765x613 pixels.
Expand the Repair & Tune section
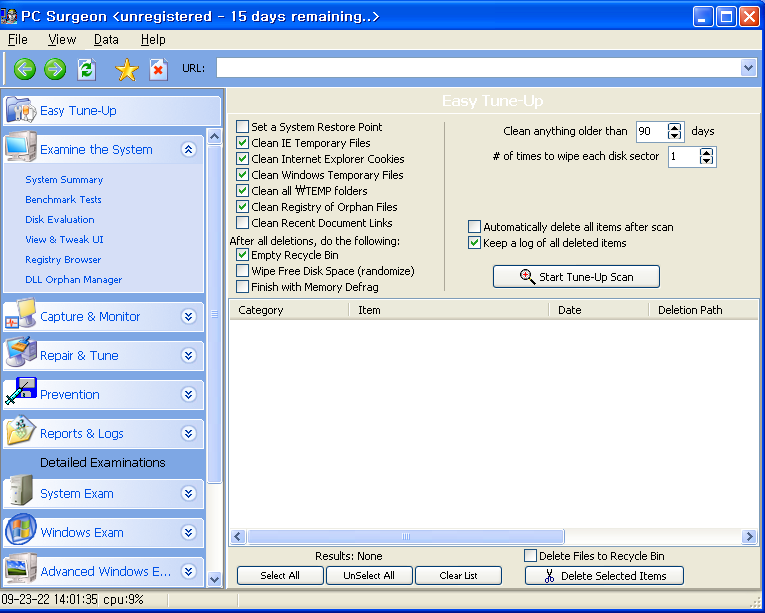coord(189,355)
